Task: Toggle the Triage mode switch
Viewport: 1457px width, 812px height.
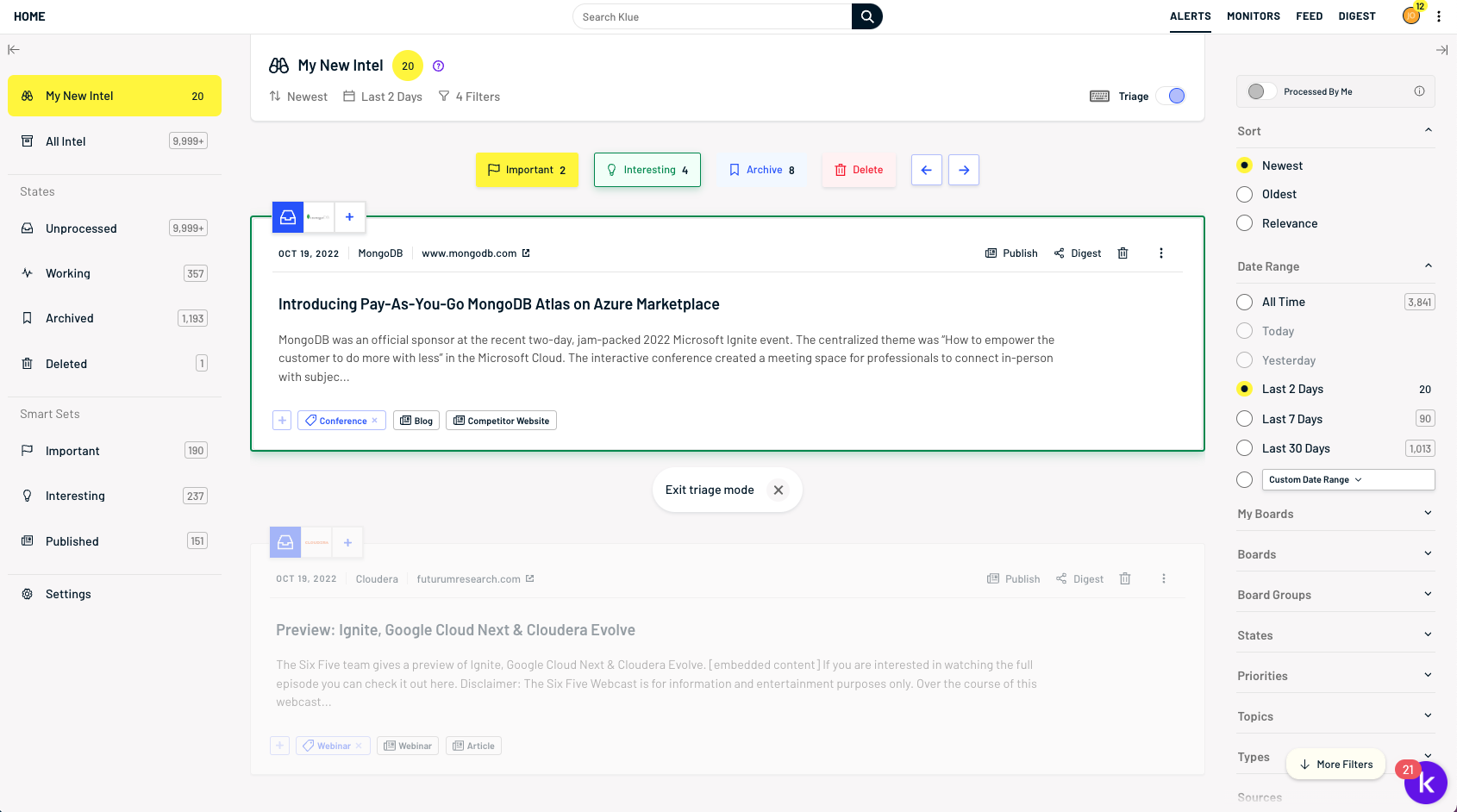Action: [x=1171, y=97]
